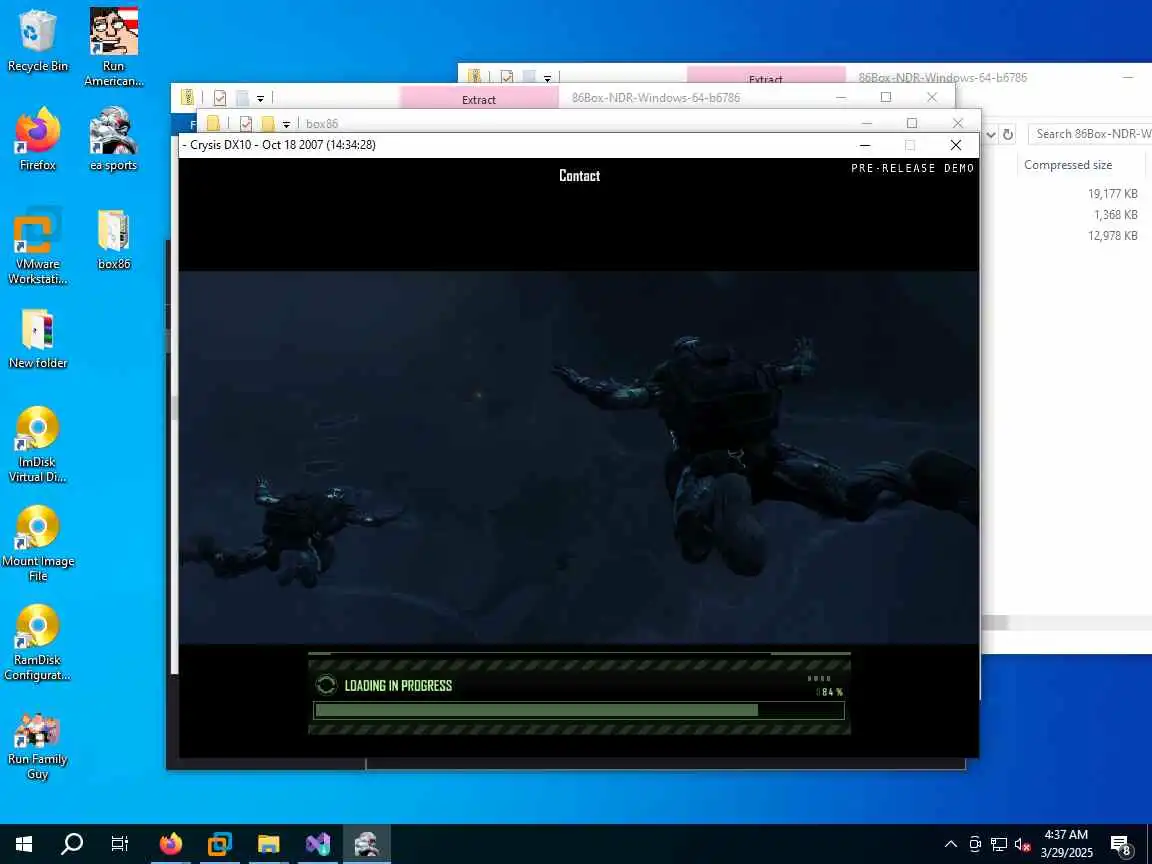
Task: Open the Action Center notifications
Action: (1120, 844)
